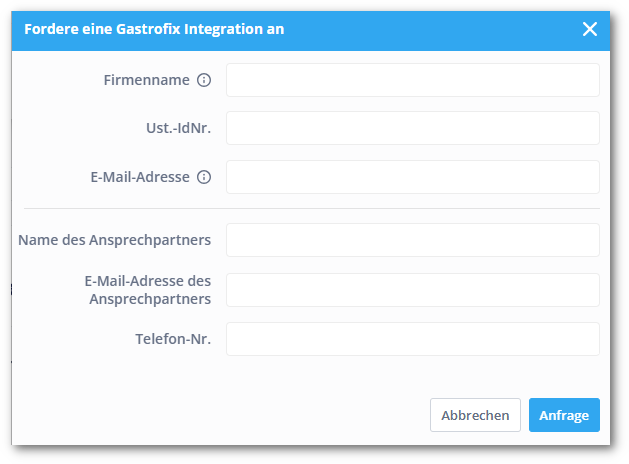Click the first E-Mail-Adresse label text
This screenshot has width=629, height=464.
[139, 177]
